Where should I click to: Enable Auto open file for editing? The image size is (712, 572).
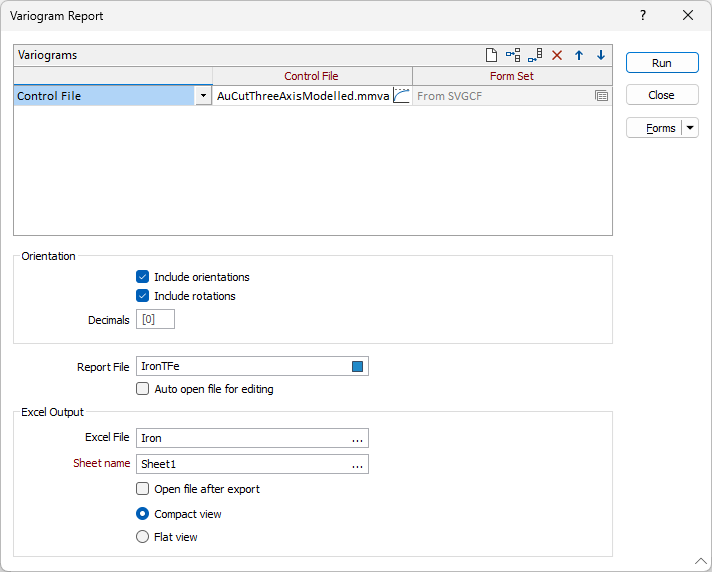(143, 389)
